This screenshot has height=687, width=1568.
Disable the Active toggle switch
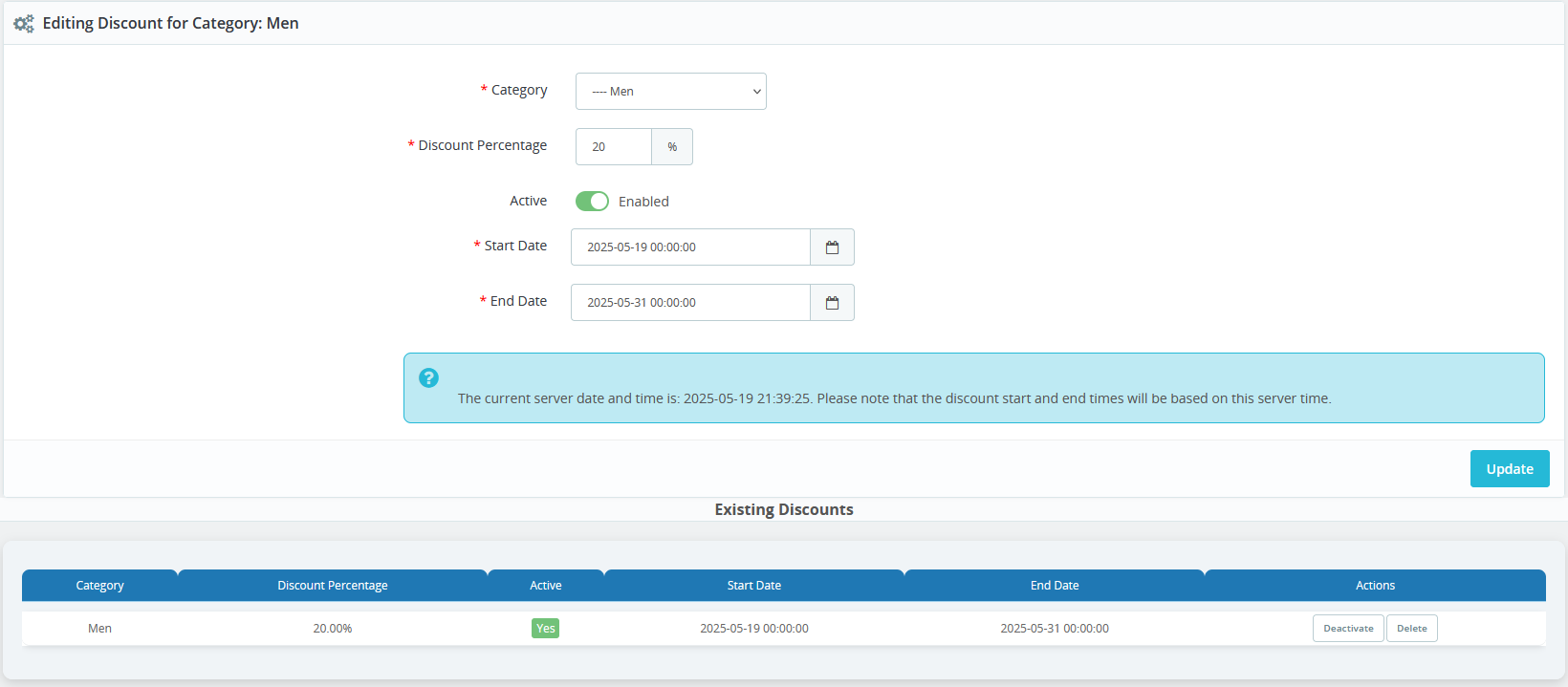point(592,202)
